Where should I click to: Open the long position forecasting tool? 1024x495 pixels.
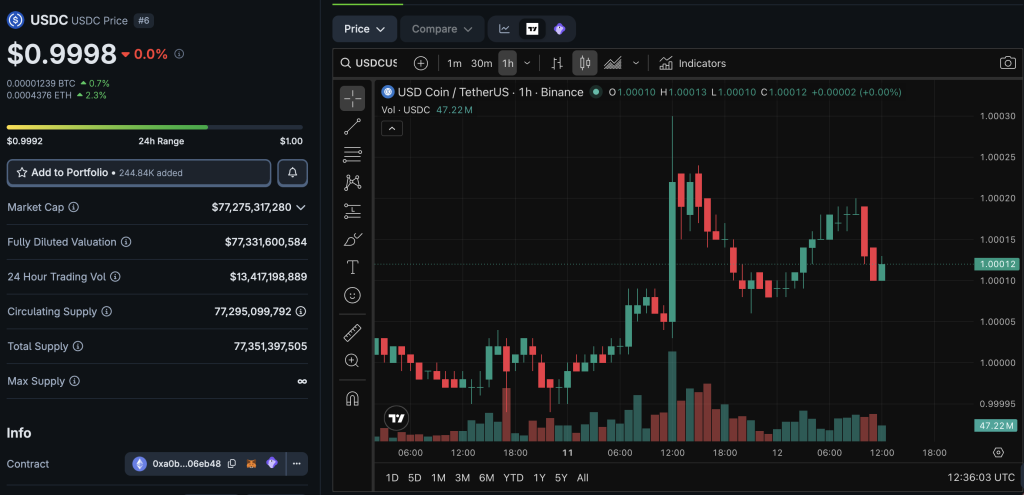pos(352,211)
